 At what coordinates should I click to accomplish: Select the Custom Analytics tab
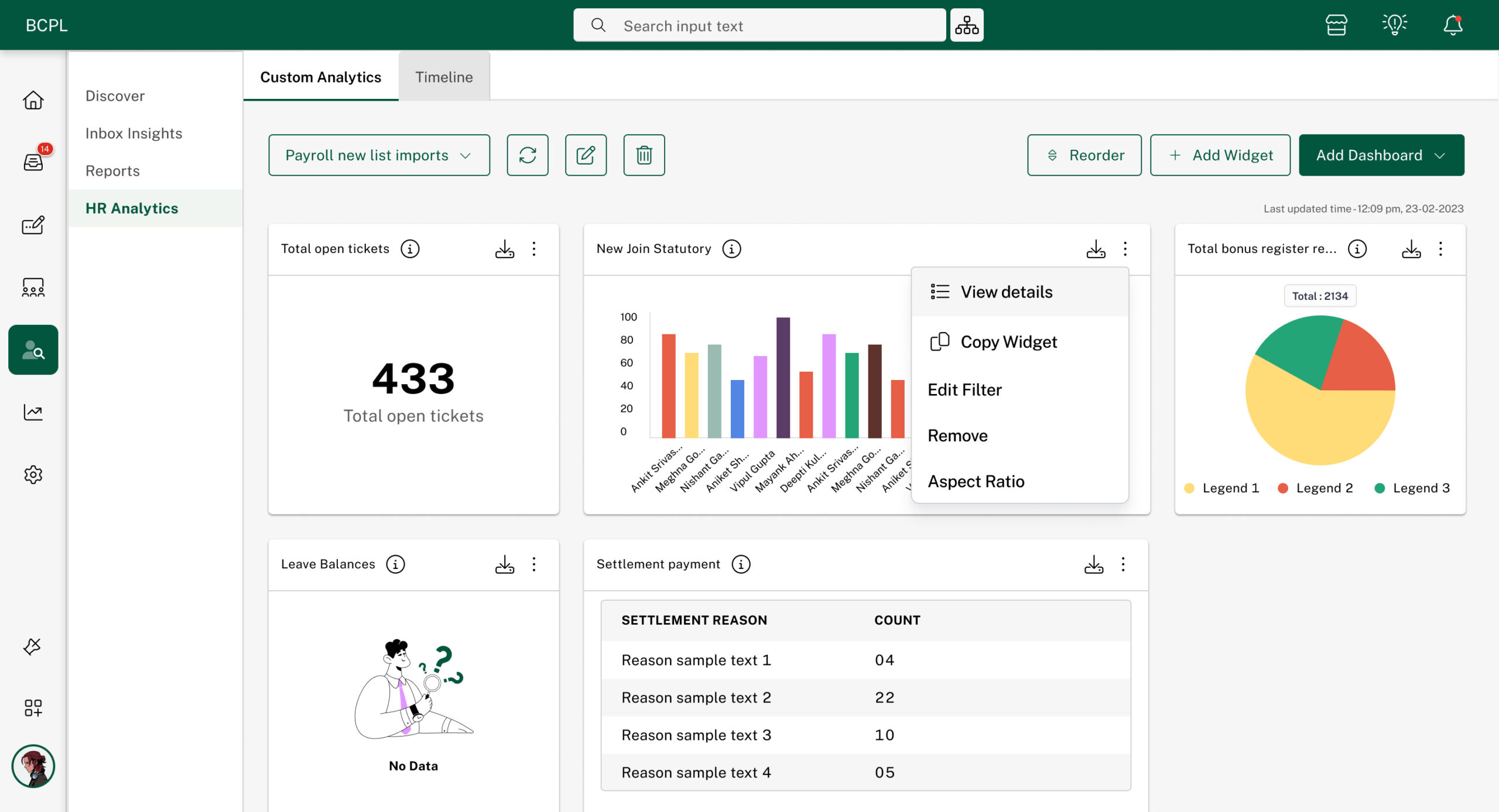coord(320,76)
